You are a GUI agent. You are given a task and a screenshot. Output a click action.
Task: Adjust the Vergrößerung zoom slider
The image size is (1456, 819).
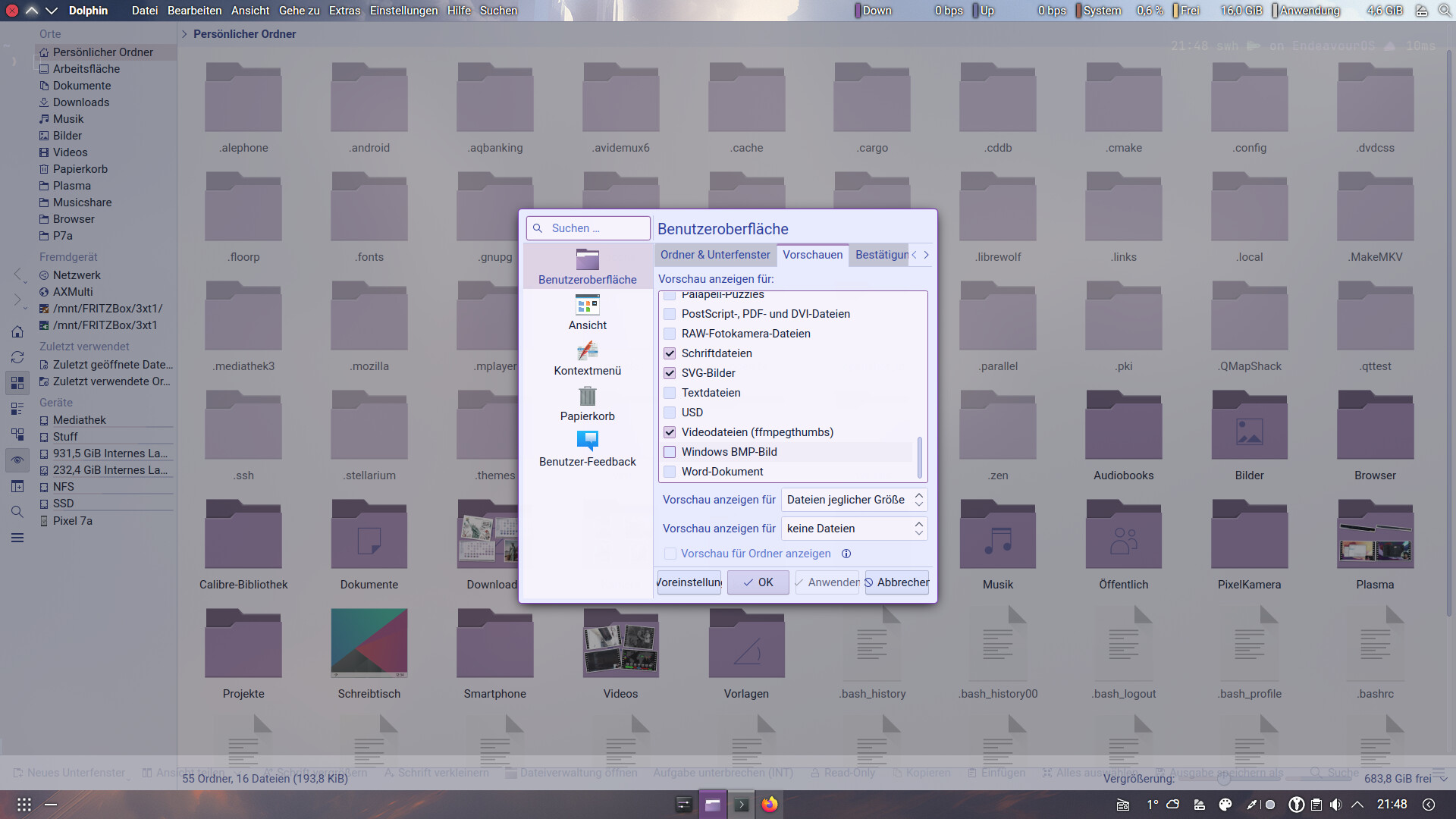coord(1224,779)
